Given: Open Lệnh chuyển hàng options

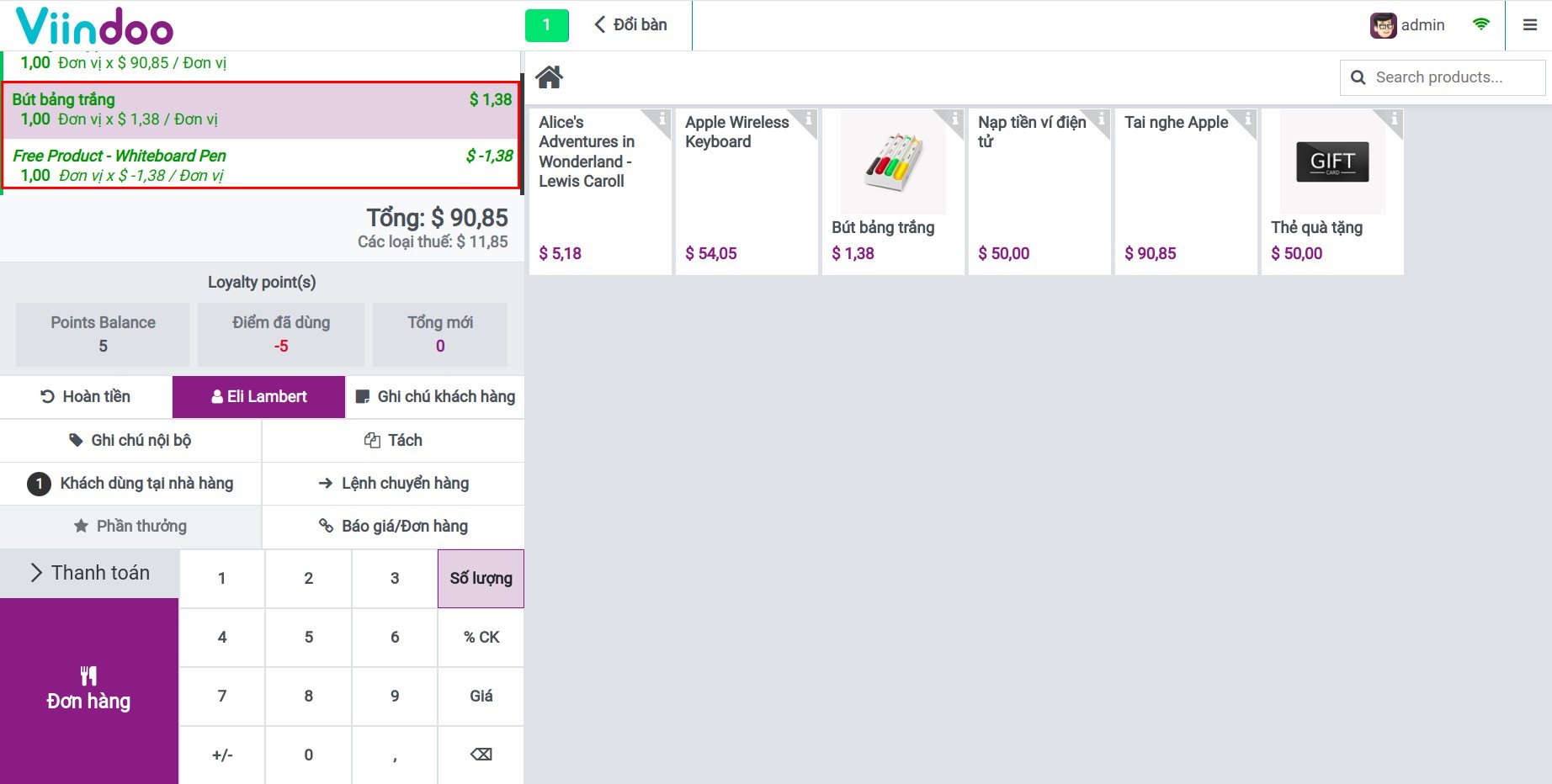Looking at the screenshot, I should click(x=393, y=484).
